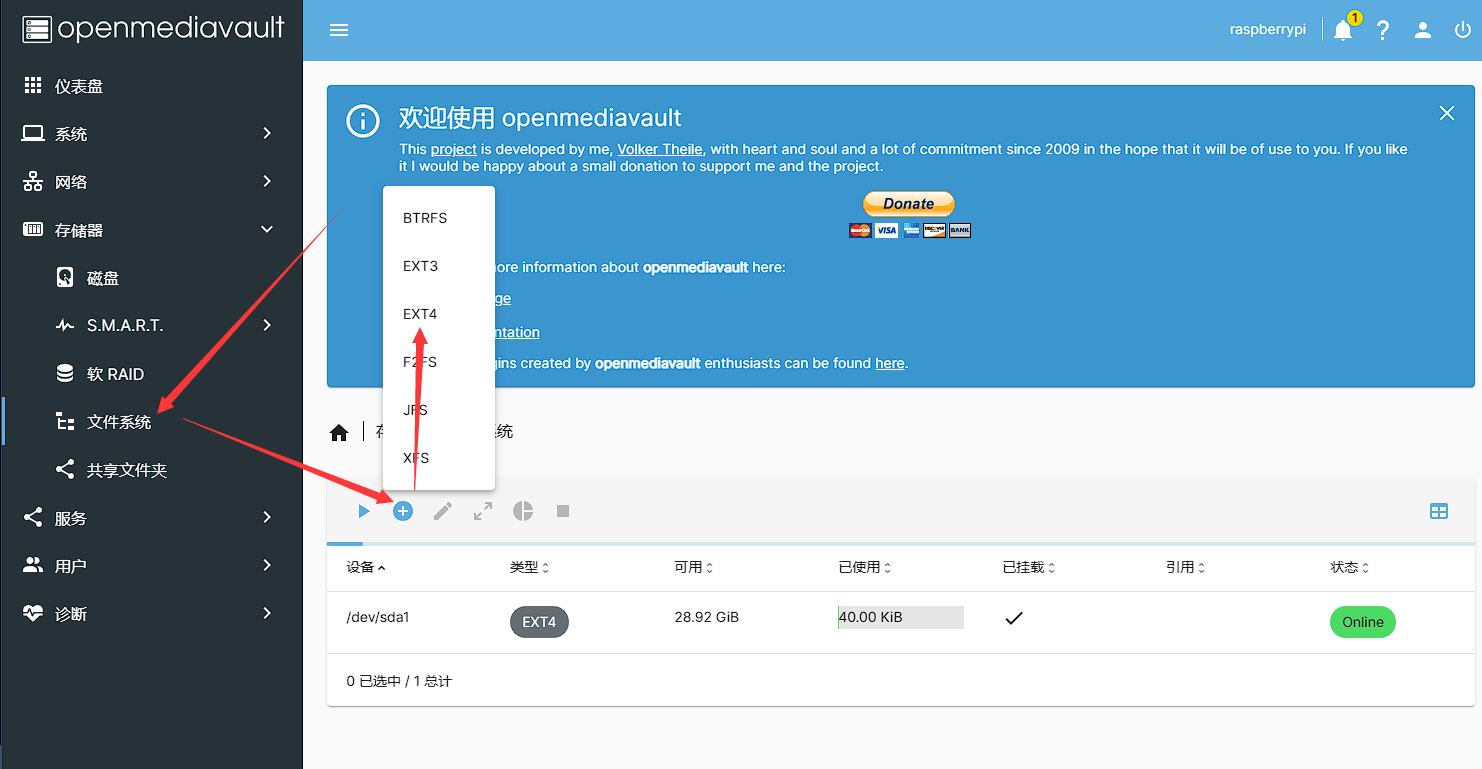
Task: Sort by 设备 column header
Action: [366, 567]
